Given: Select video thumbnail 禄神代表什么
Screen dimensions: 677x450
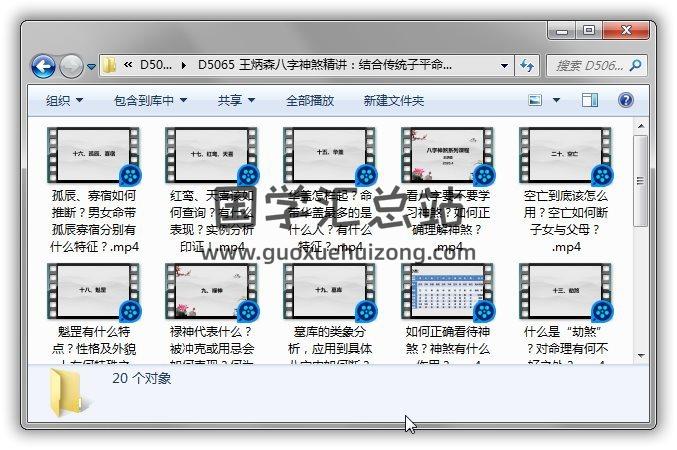Looking at the screenshot, I should pyautogui.click(x=212, y=292).
